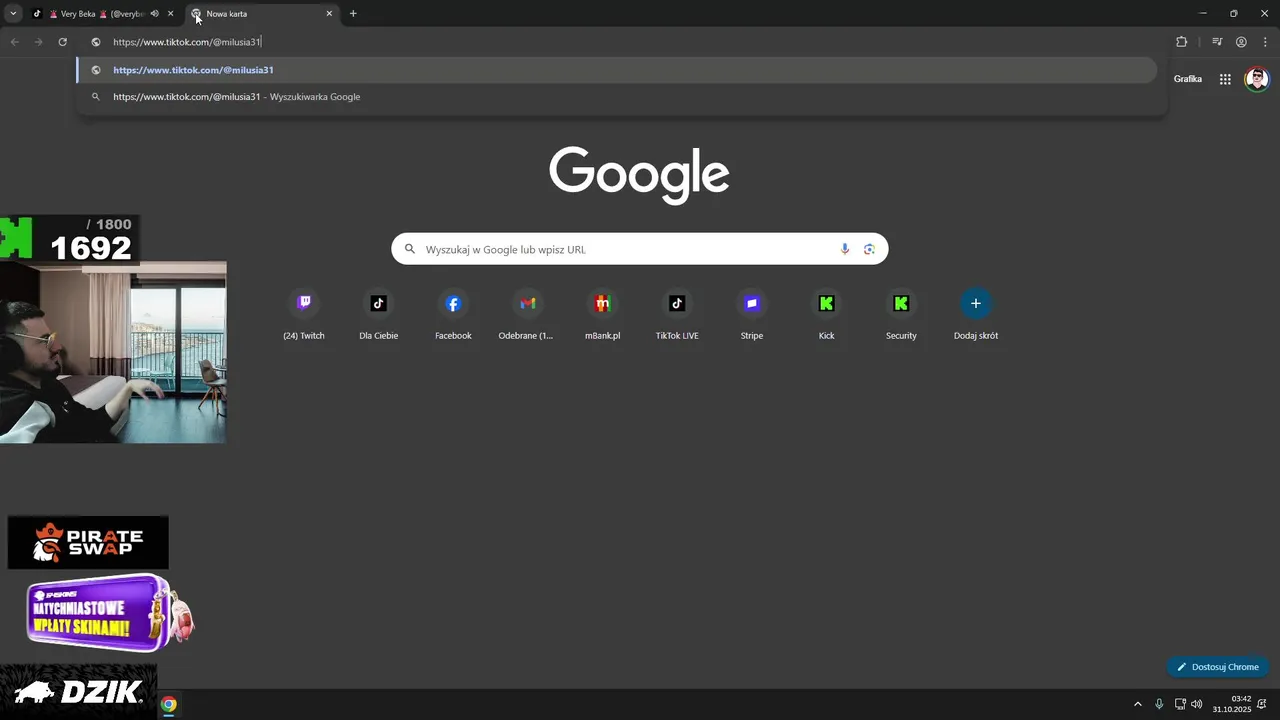Viewport: 1280px width, 720px height.
Task: Open Chrome extensions puzzle icon
Action: pos(1181,42)
